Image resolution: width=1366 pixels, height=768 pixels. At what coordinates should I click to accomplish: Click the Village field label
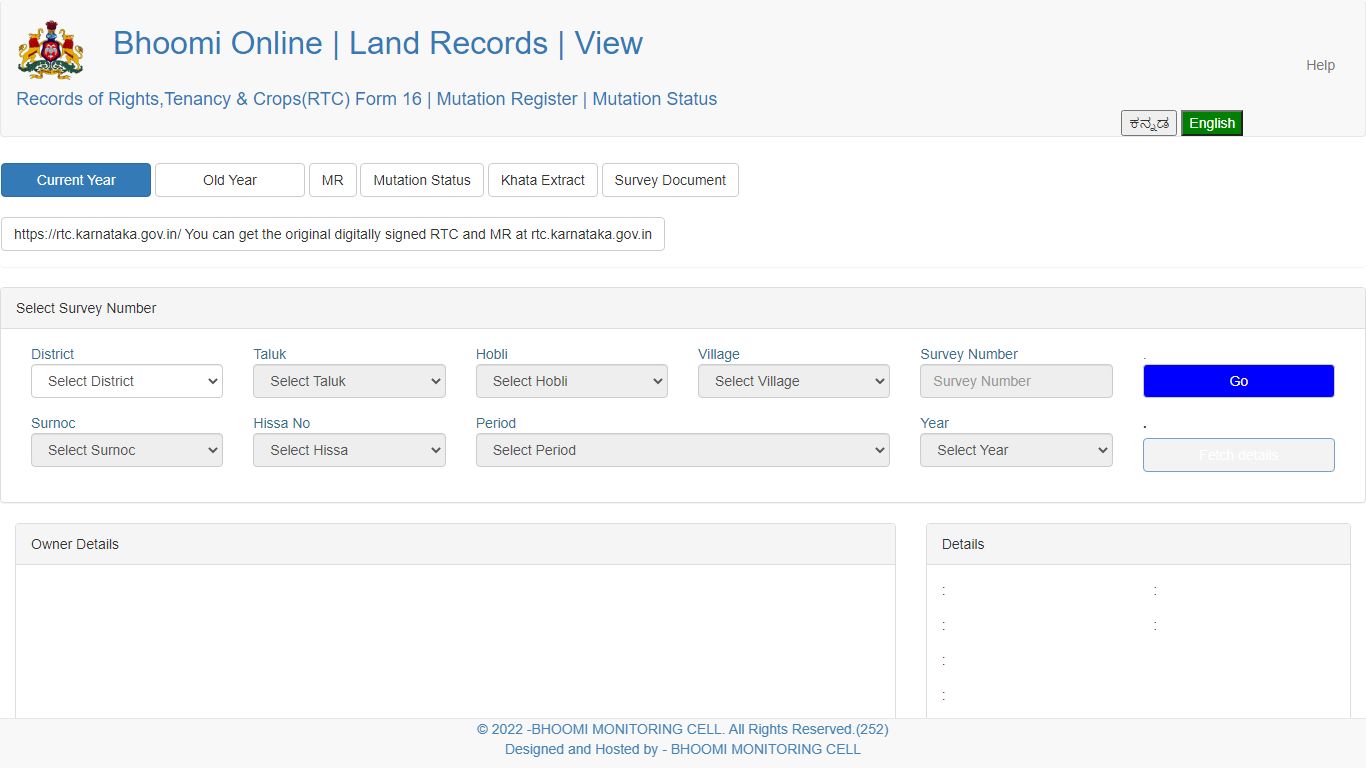pyautogui.click(x=719, y=354)
